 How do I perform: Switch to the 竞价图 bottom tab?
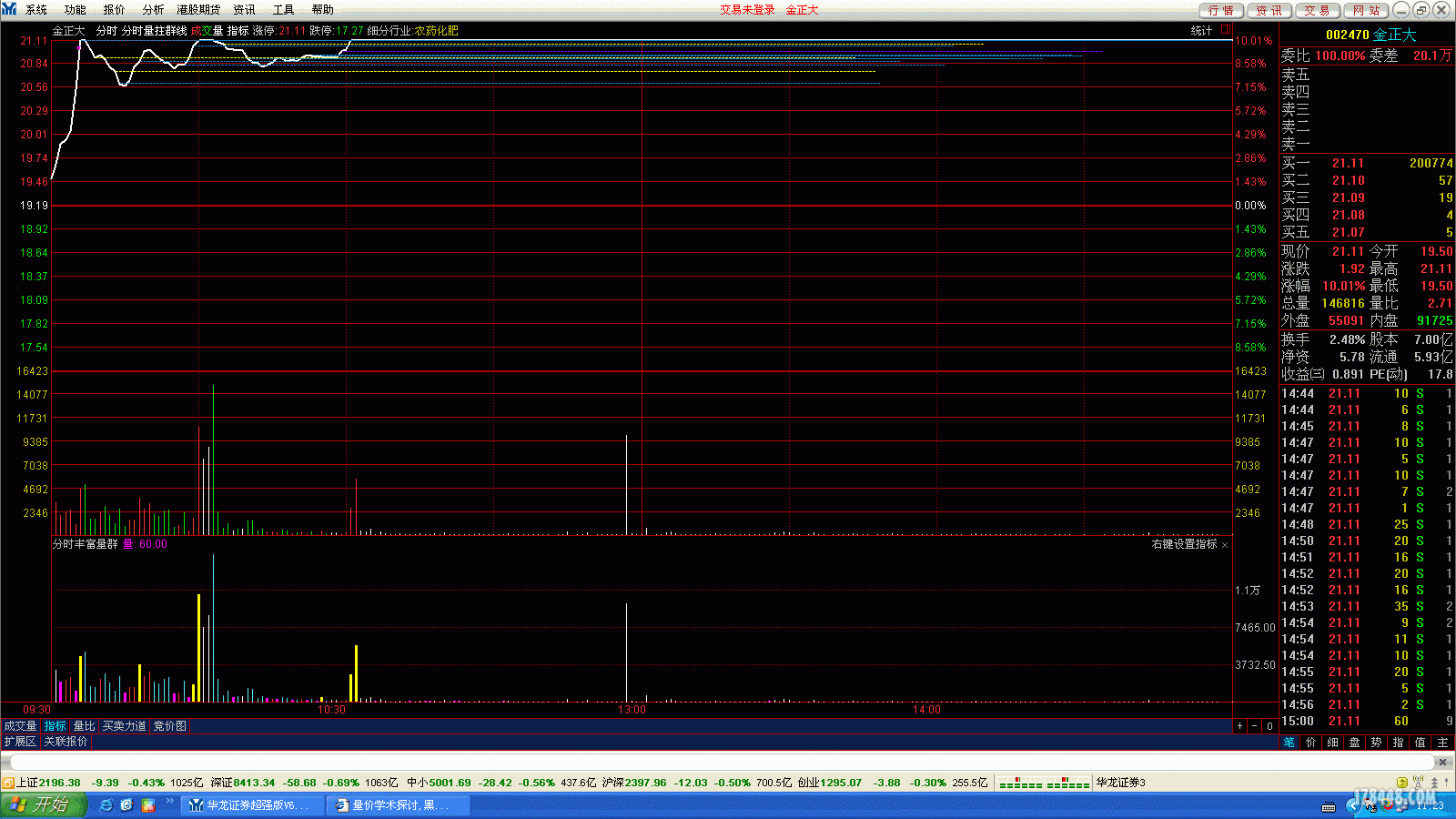click(170, 726)
